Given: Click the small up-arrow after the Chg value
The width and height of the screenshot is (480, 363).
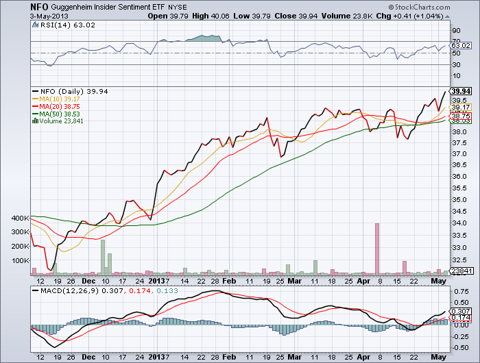Looking at the screenshot, I should [x=447, y=17].
